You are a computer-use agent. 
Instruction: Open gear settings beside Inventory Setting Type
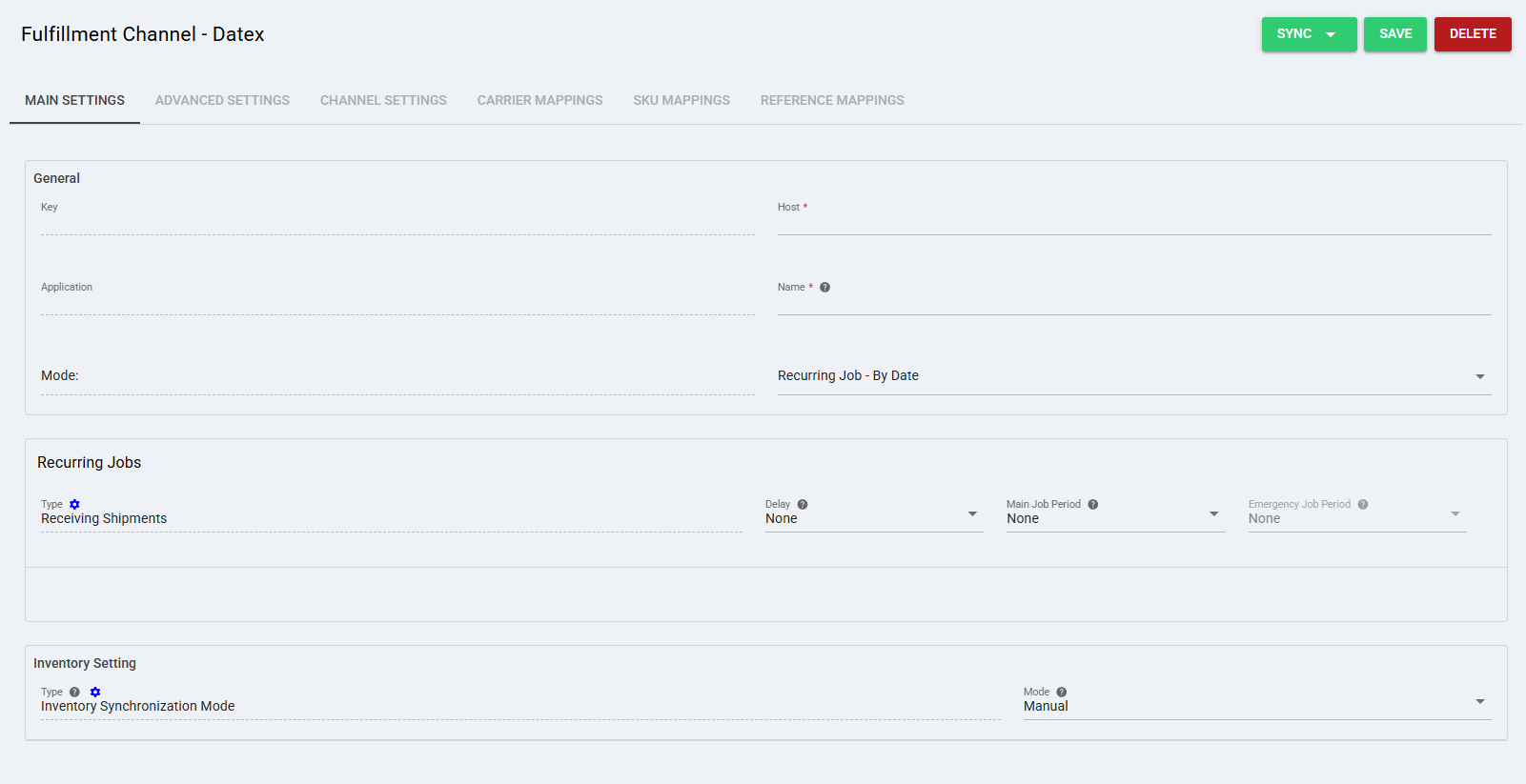pos(95,693)
